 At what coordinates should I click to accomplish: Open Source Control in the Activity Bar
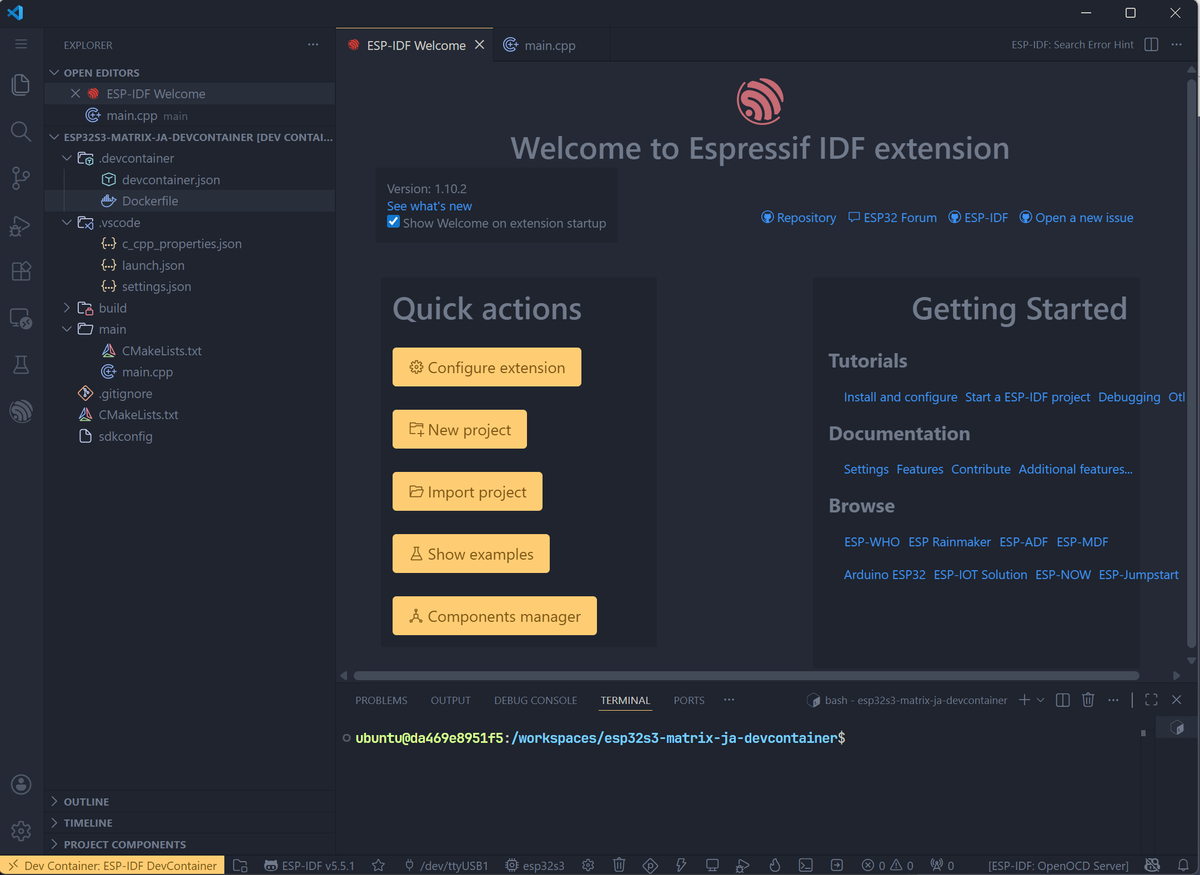tap(20, 177)
